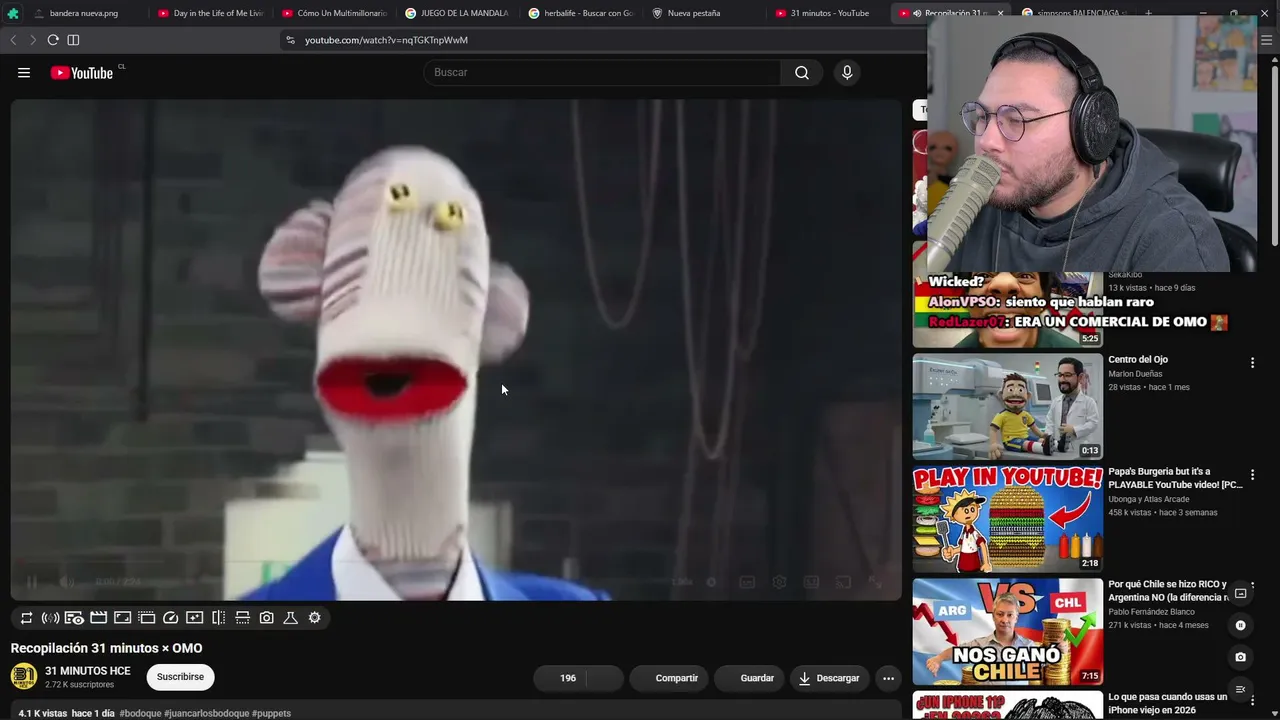Click the round camera icon on the right edge
Image resolution: width=1280 pixels, height=720 pixels.
[1240, 657]
